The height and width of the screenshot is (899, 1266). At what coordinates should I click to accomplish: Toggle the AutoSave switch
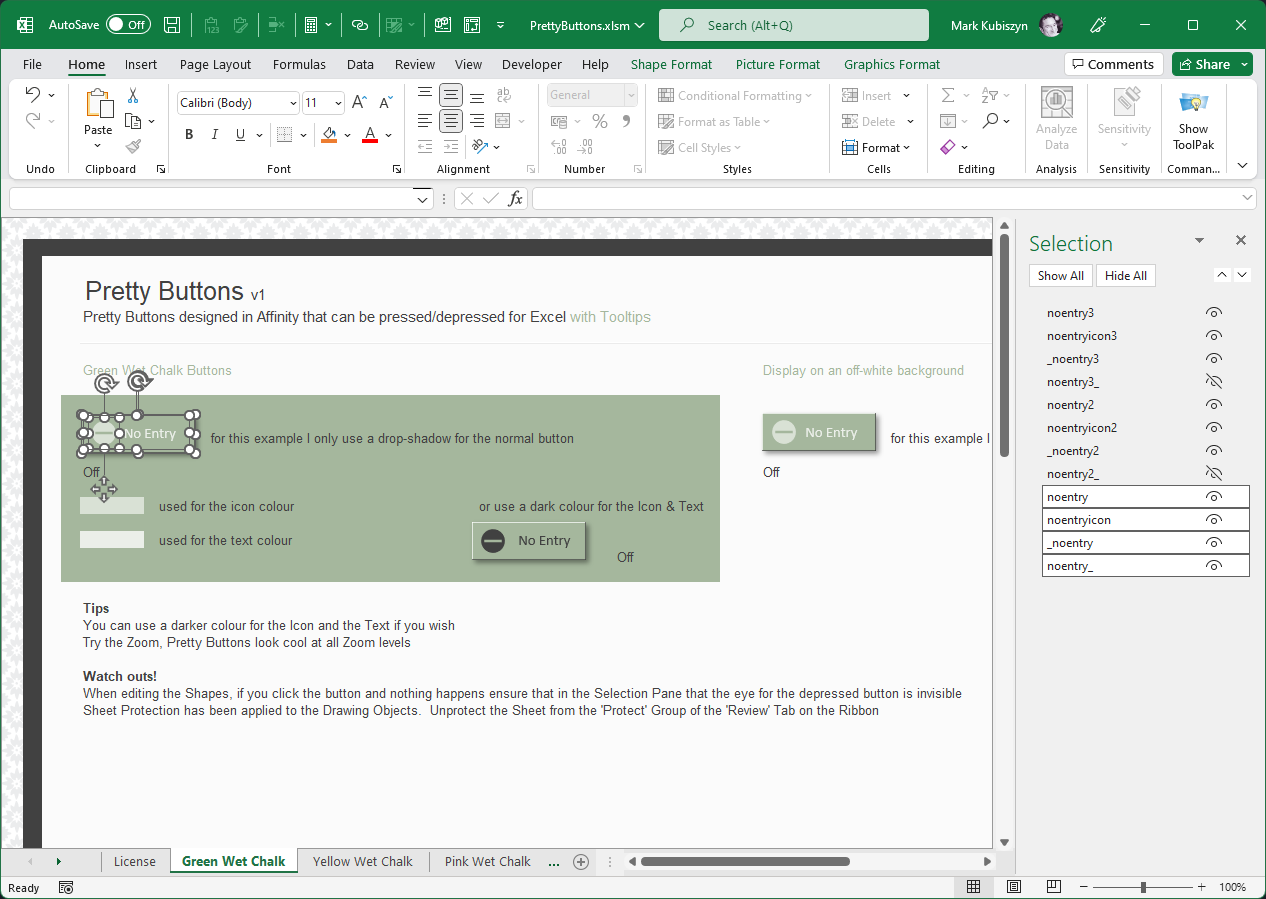point(127,25)
